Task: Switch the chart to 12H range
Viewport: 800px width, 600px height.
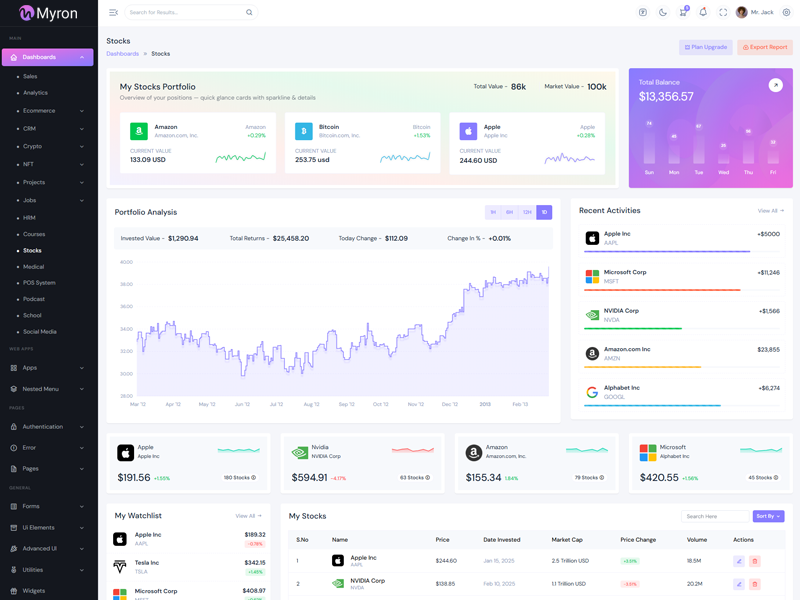Action: 527,212
